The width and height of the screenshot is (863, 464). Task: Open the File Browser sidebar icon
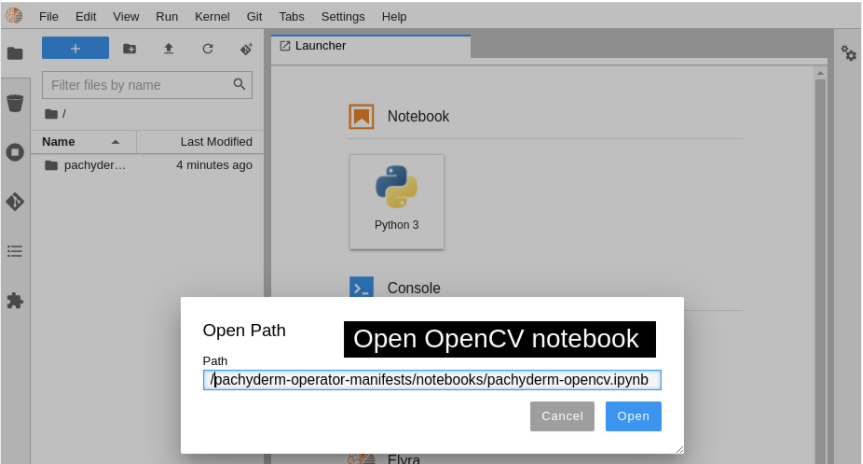point(15,53)
